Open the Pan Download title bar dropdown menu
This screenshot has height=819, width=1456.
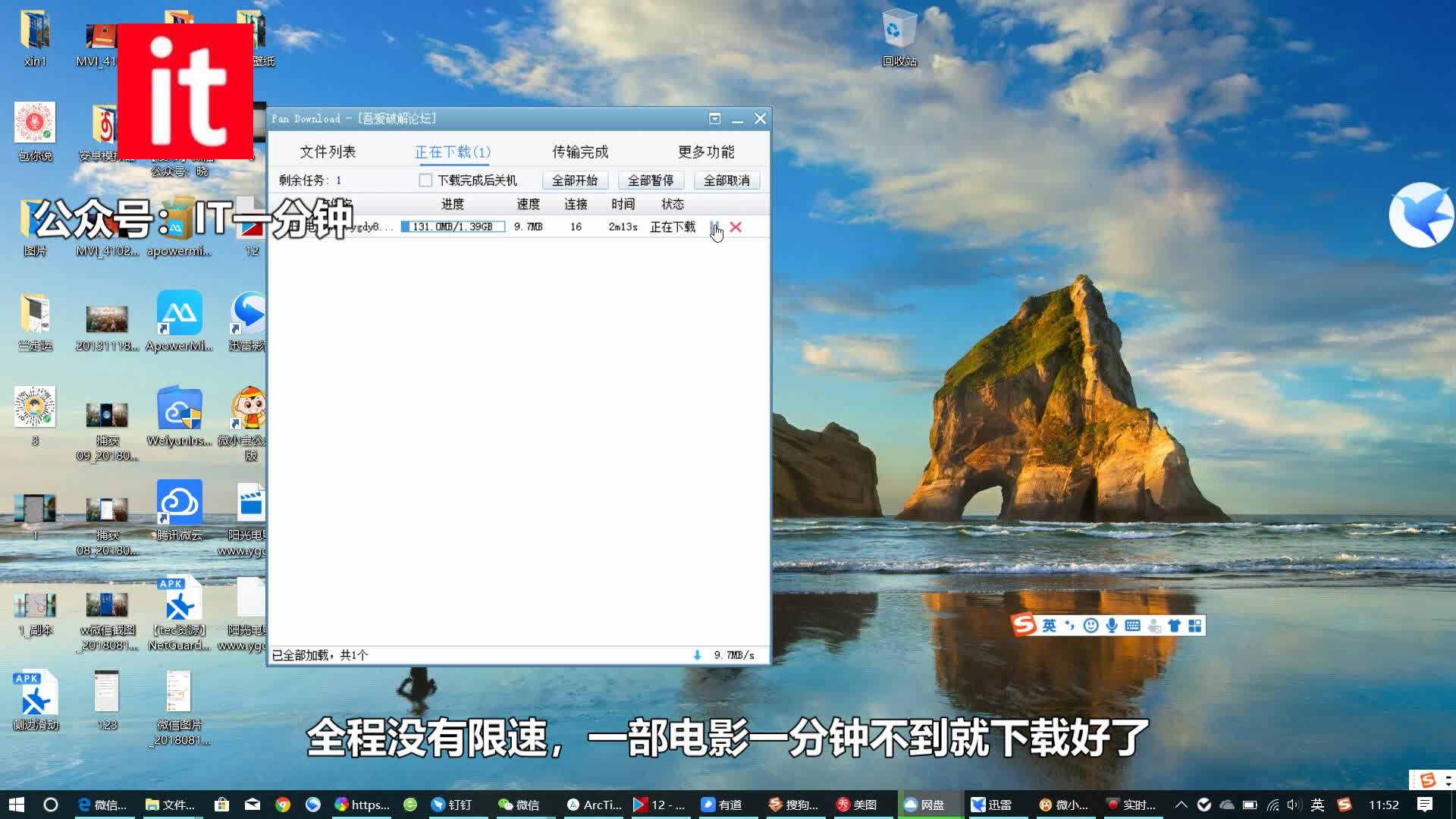point(714,118)
